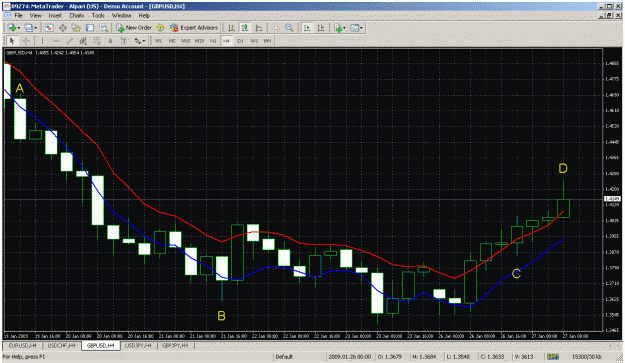
Task: Toggle chart auto scroll icon
Action: coord(307,27)
